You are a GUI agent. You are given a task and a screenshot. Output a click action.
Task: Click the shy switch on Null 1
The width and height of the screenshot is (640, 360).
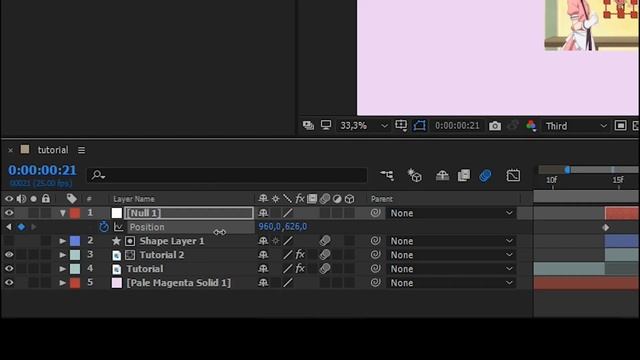coord(263,213)
